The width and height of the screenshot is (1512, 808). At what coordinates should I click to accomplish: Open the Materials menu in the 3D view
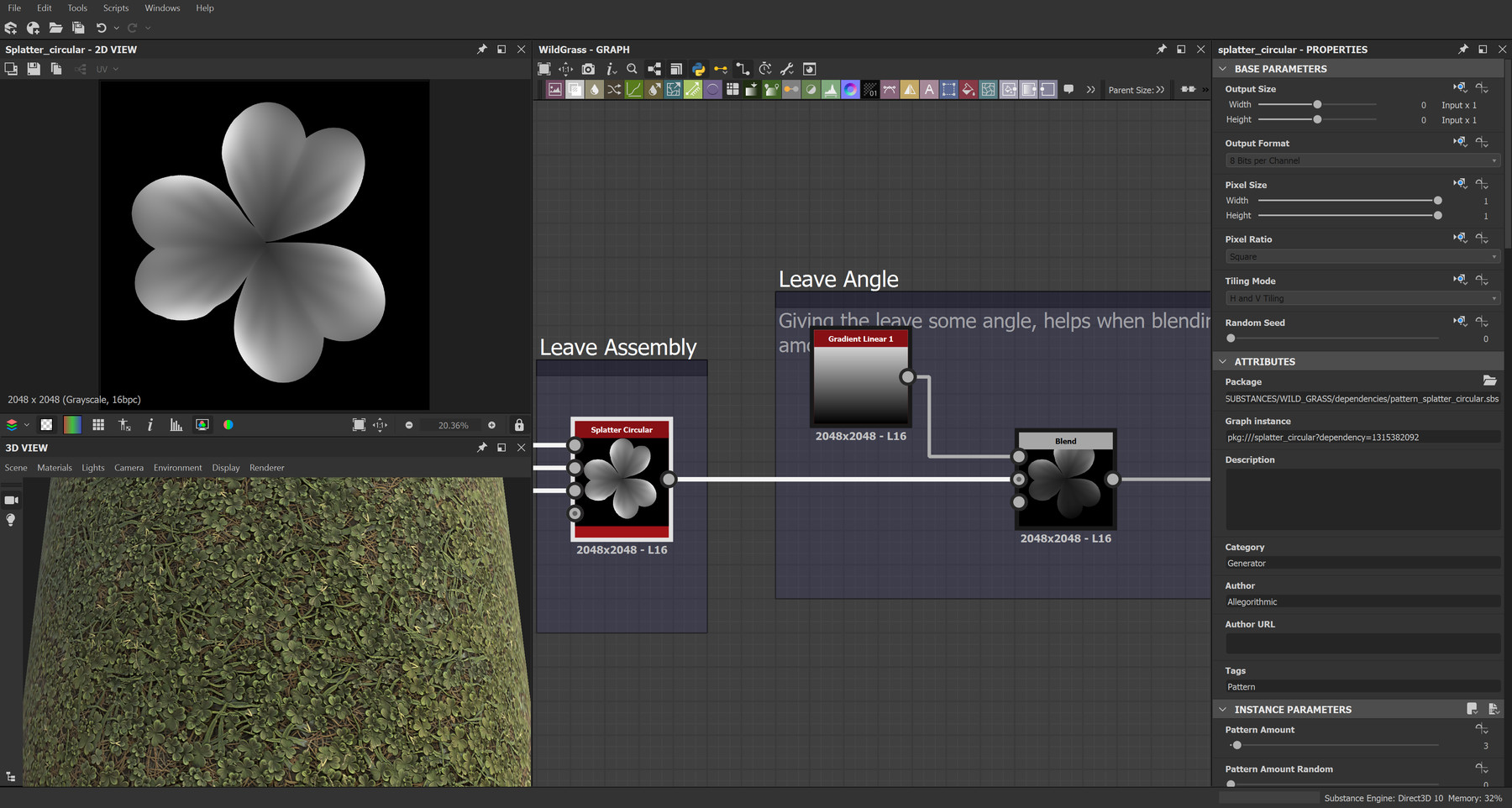pyautogui.click(x=54, y=468)
